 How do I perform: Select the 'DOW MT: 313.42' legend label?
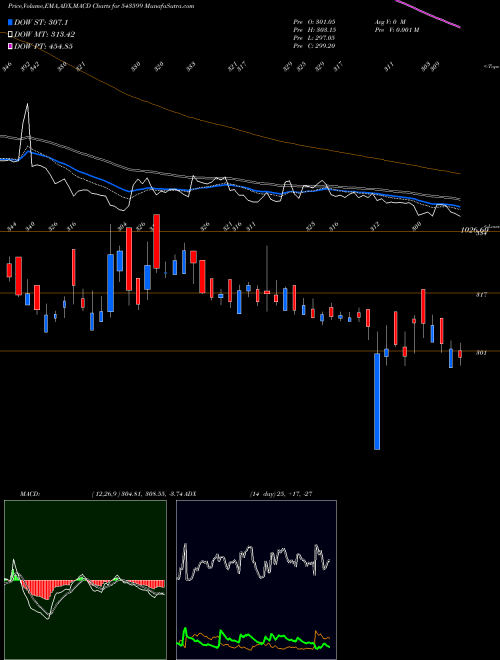(x=44, y=34)
